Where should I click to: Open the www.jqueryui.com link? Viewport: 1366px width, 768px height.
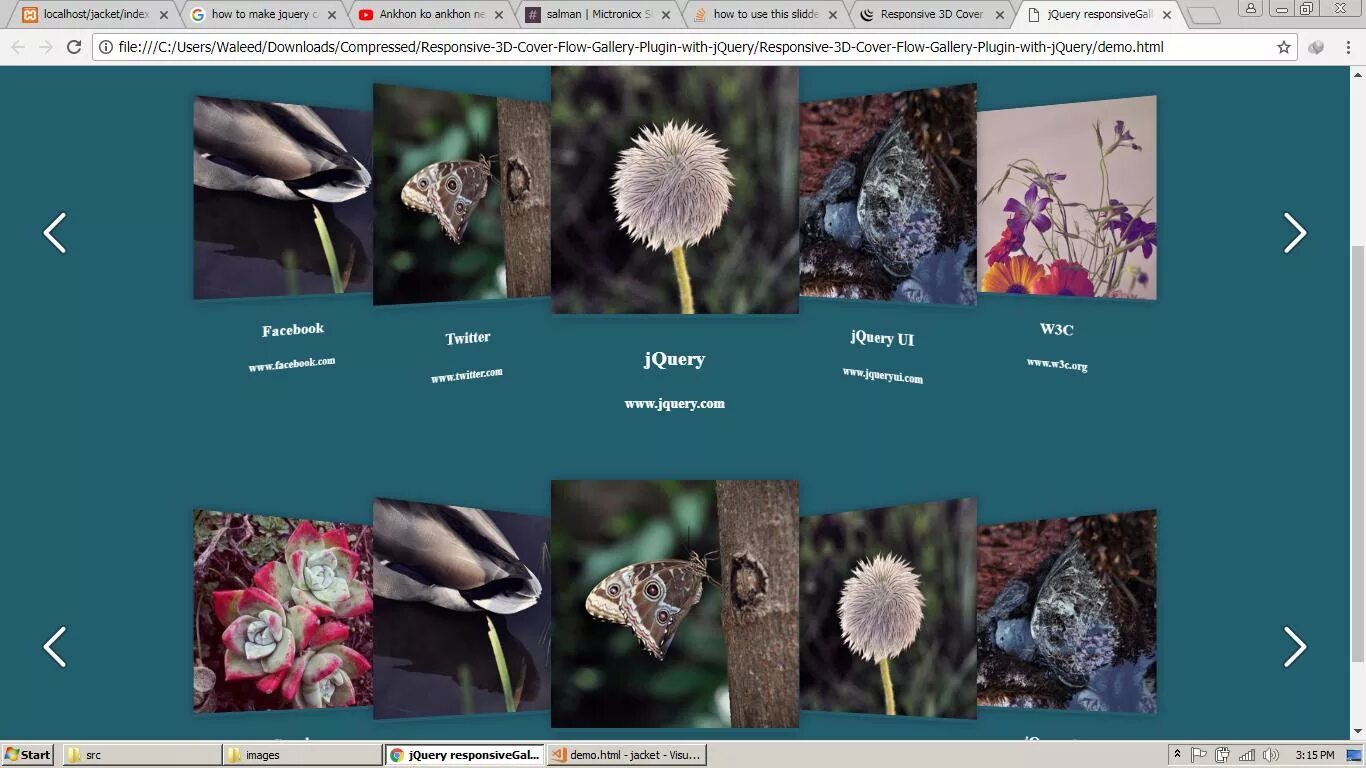(x=882, y=375)
